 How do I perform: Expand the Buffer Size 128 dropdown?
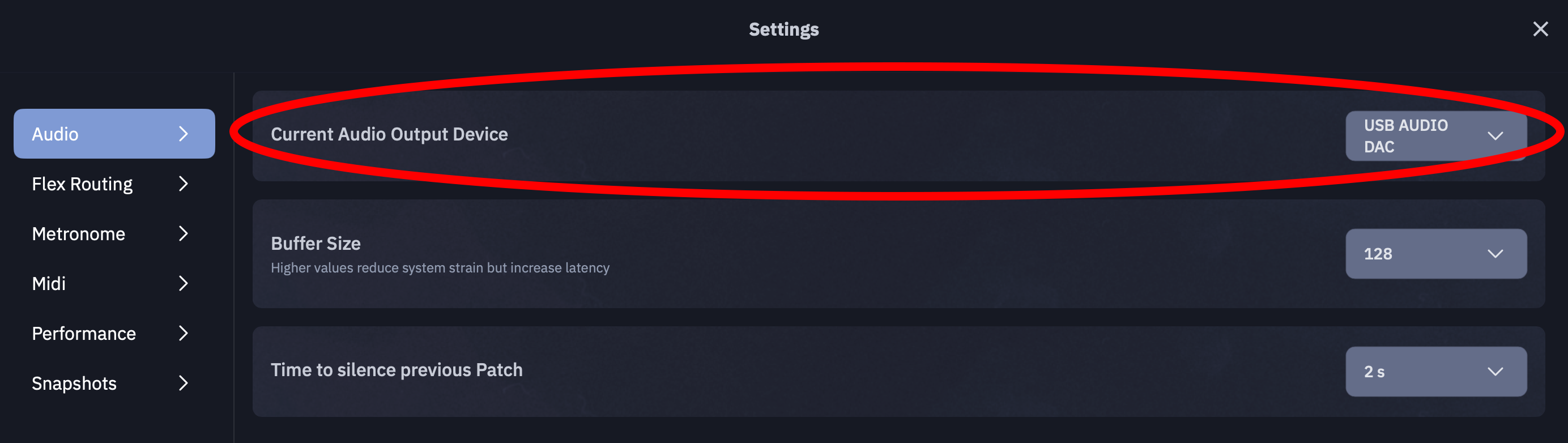pos(1436,254)
